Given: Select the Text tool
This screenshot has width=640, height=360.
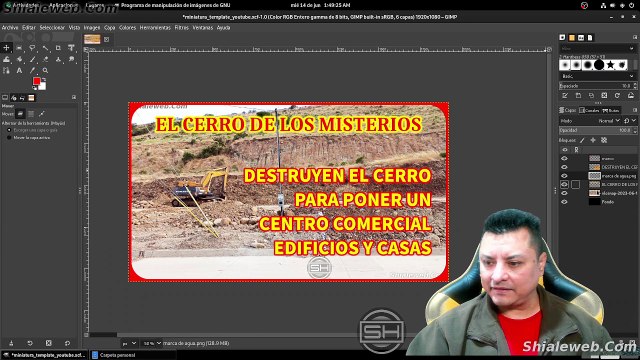Looking at the screenshot, I should (19, 71).
